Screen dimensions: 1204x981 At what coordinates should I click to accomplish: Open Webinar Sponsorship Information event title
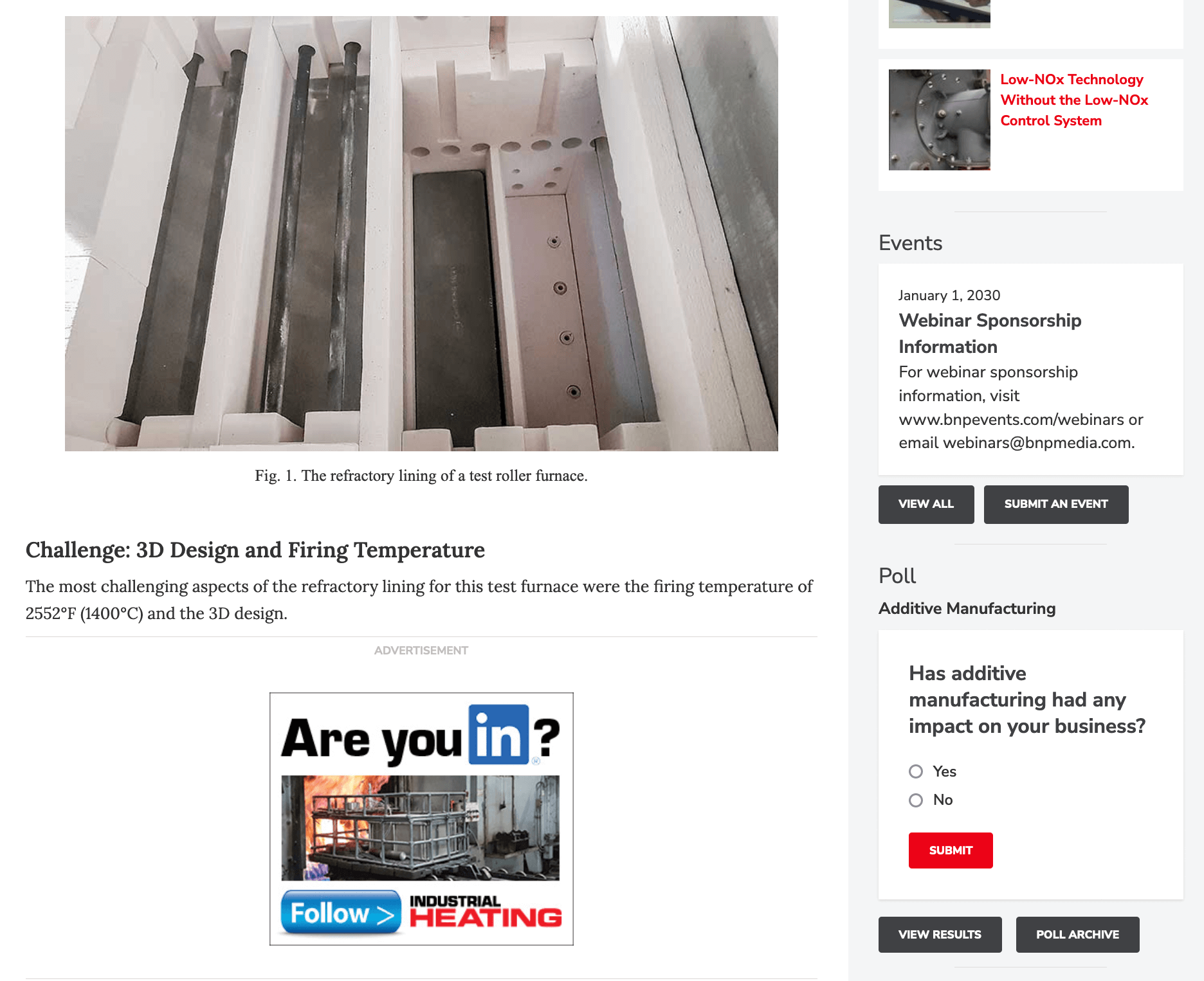pyautogui.click(x=990, y=334)
